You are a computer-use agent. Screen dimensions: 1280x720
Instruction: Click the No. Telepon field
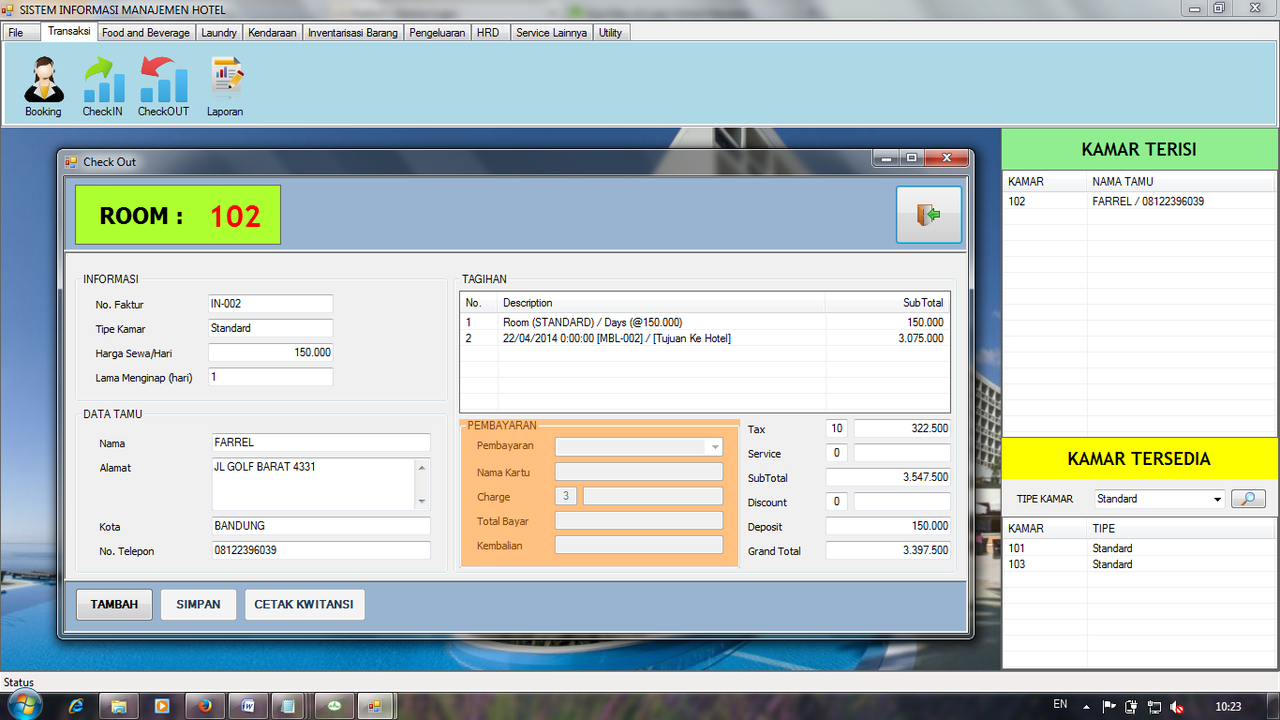pos(321,550)
